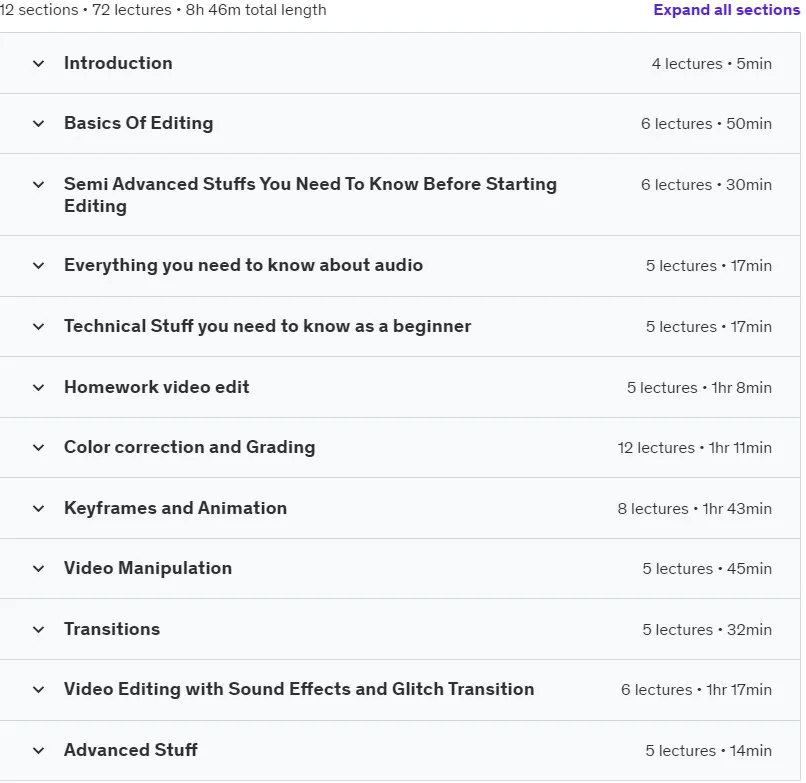Open chevron for Color correction and Grading
This screenshot has width=806, height=783.
[x=39, y=448]
